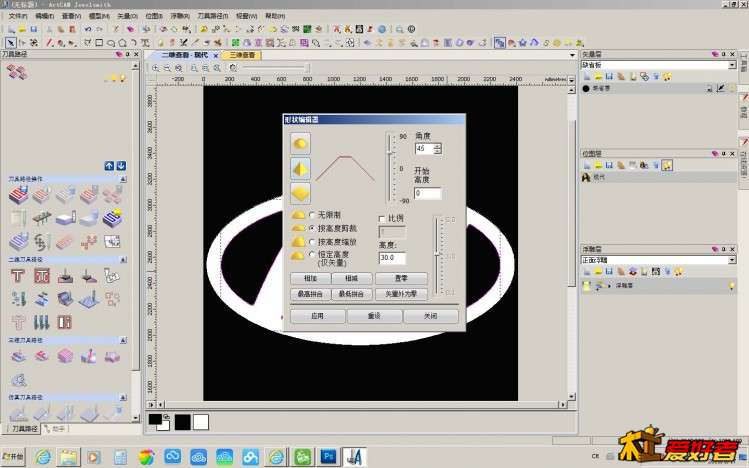Click the 2D engraving text toolpath icon
The width and height of the screenshot is (749, 468).
(x=18, y=276)
